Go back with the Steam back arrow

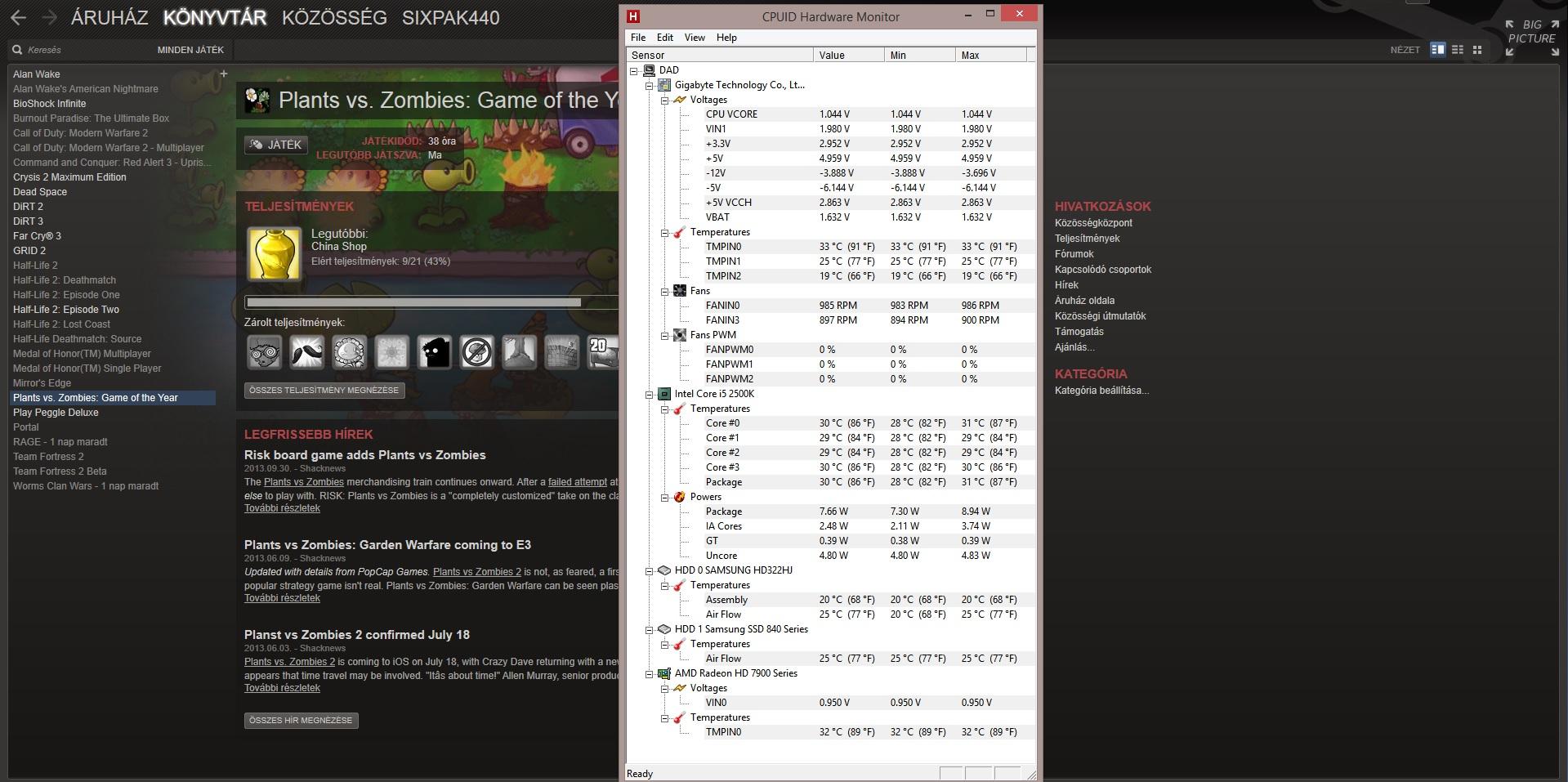point(18,17)
